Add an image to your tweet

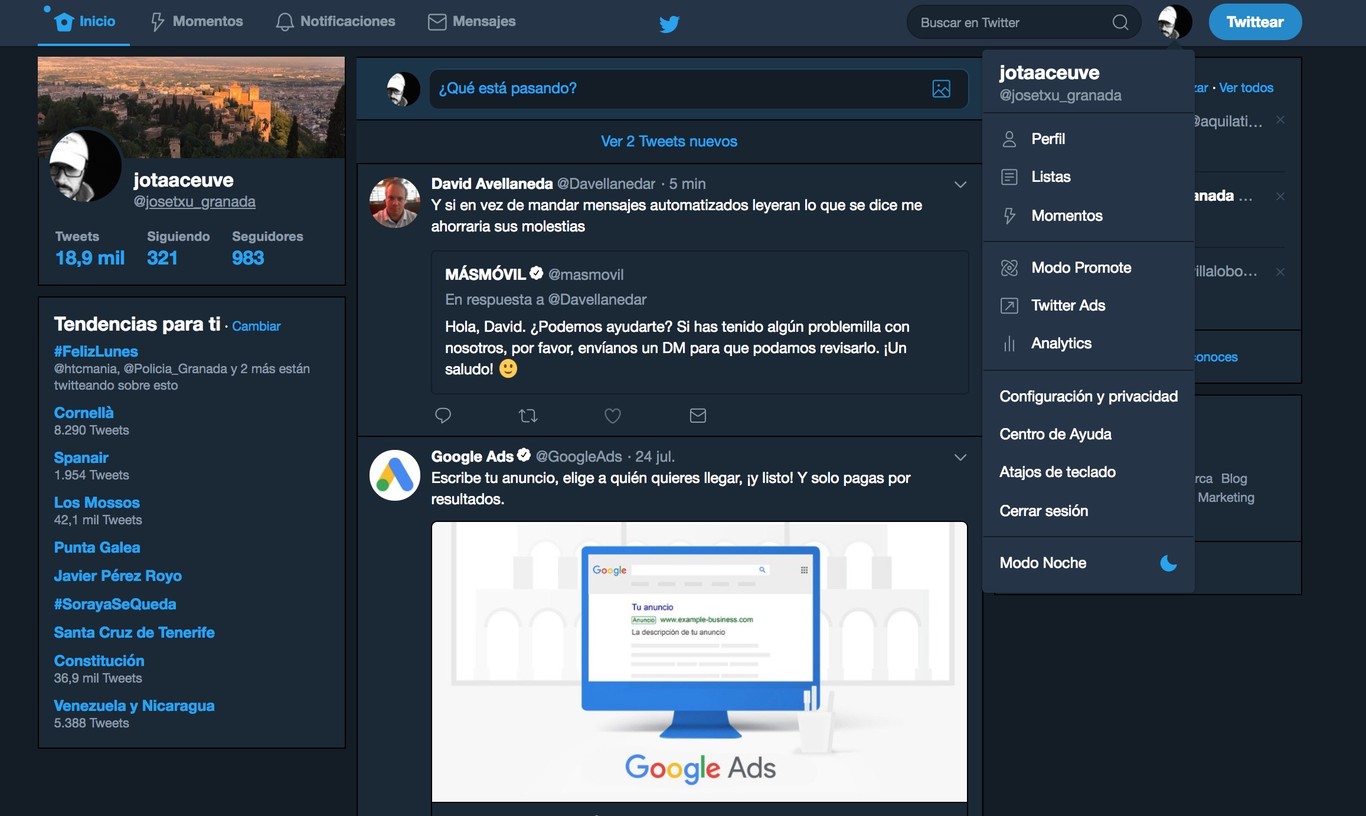pos(940,88)
